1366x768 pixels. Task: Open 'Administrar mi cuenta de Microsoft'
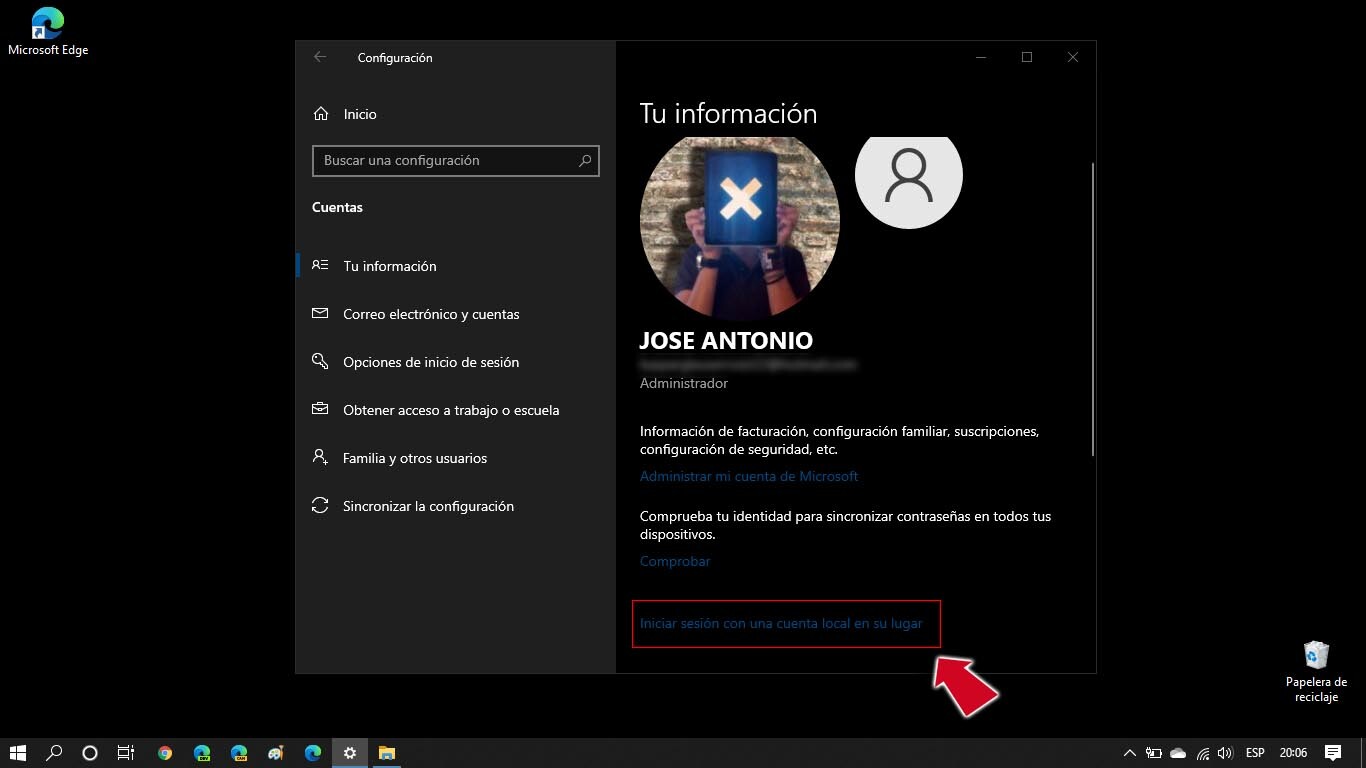click(749, 476)
